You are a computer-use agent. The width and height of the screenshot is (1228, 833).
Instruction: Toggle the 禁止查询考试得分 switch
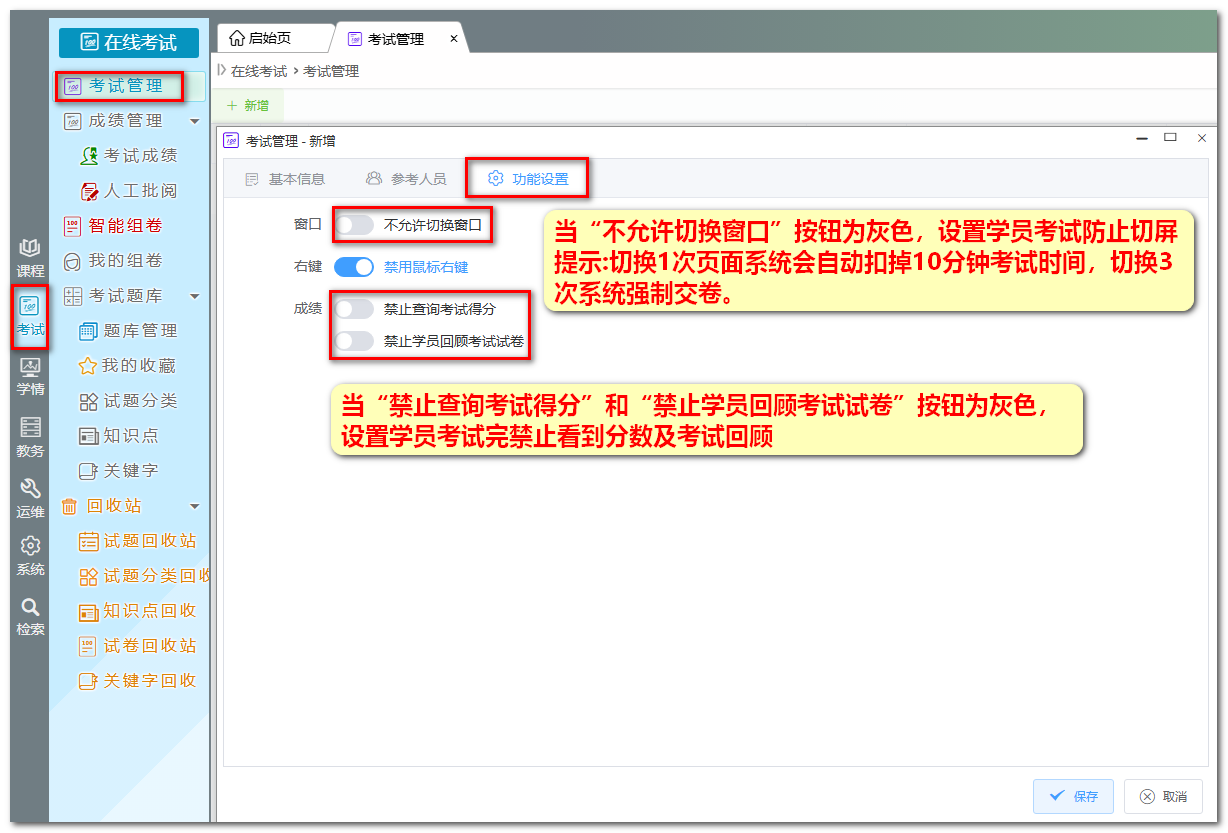354,309
